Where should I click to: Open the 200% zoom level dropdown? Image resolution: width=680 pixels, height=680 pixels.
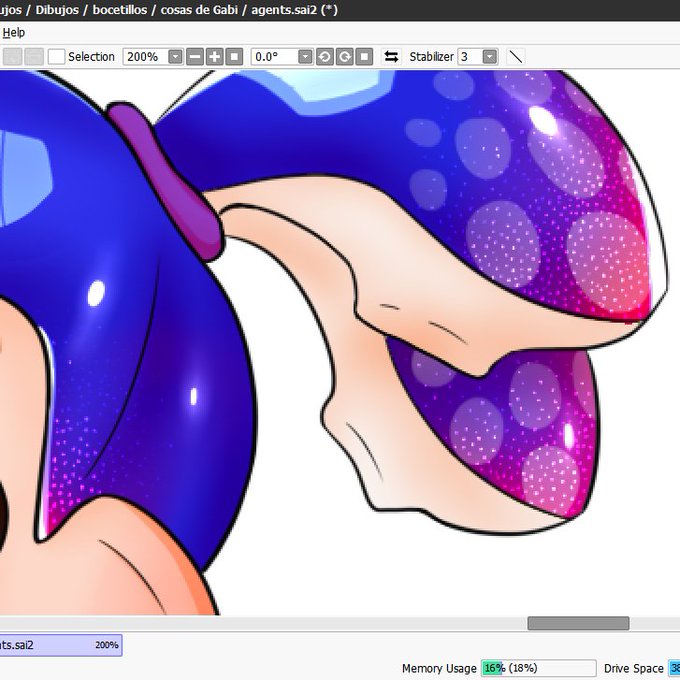pos(175,57)
